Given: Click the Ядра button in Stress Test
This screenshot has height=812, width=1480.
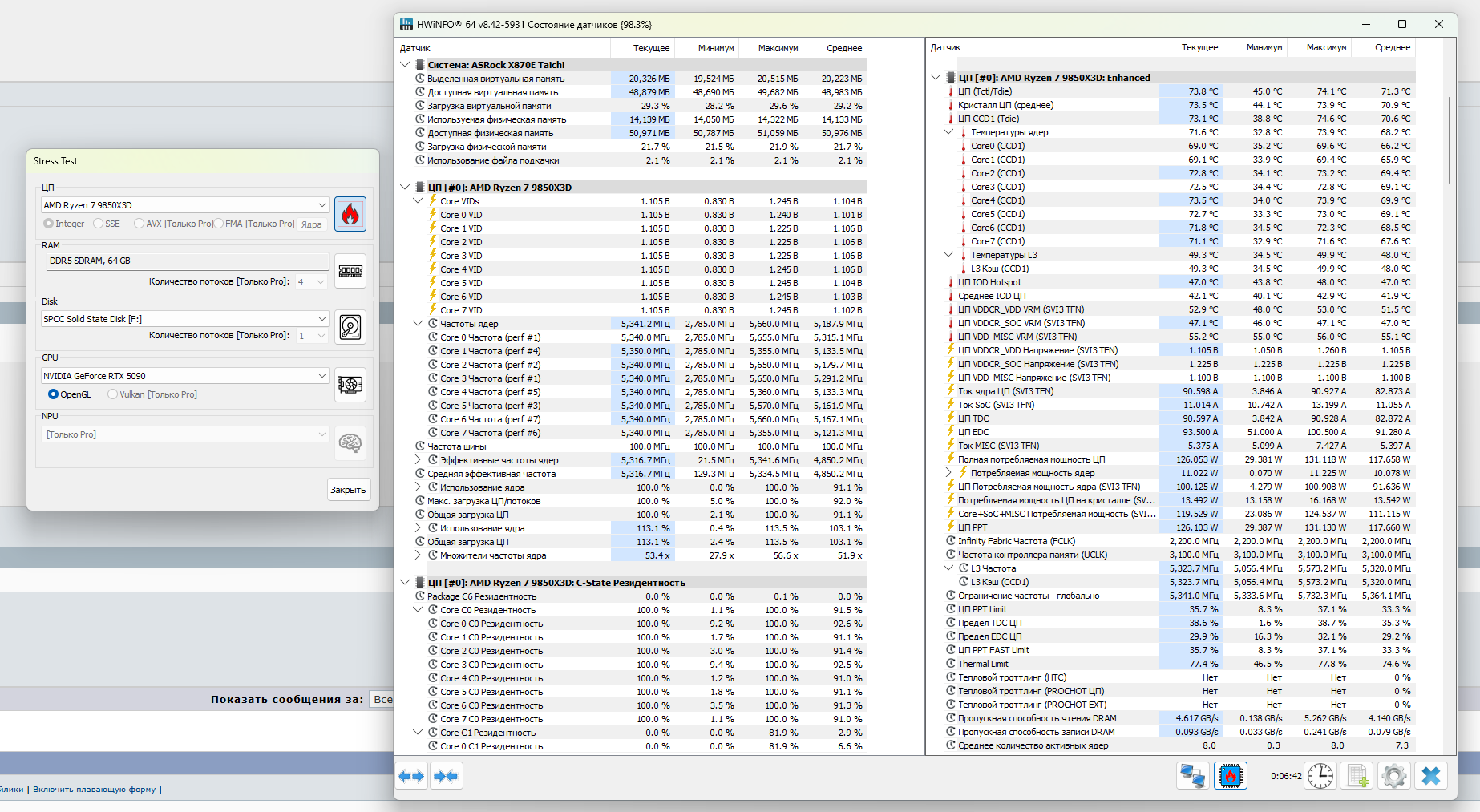Looking at the screenshot, I should point(312,224).
